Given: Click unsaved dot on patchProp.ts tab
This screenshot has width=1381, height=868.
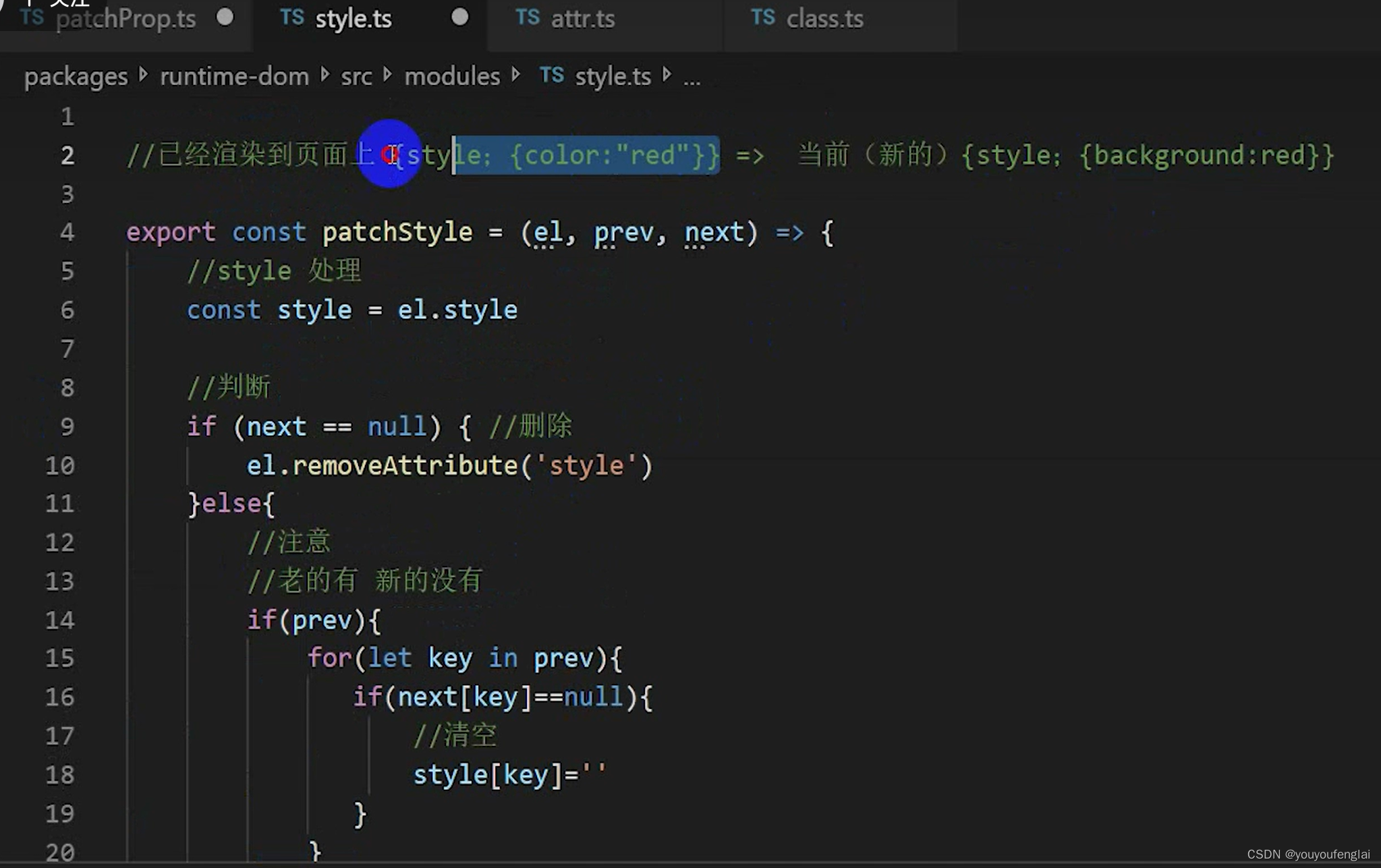Looking at the screenshot, I should click(x=225, y=18).
